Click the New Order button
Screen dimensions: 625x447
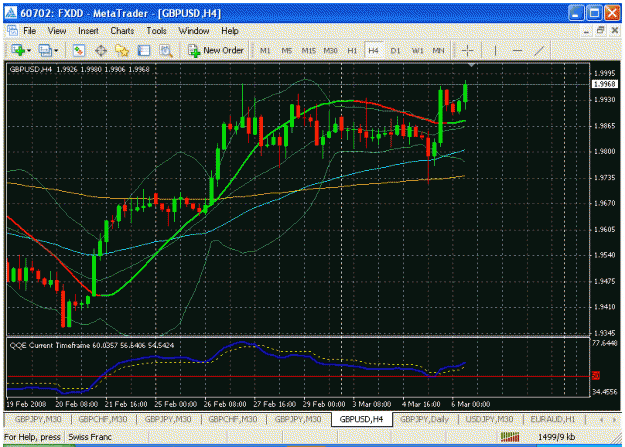215,50
